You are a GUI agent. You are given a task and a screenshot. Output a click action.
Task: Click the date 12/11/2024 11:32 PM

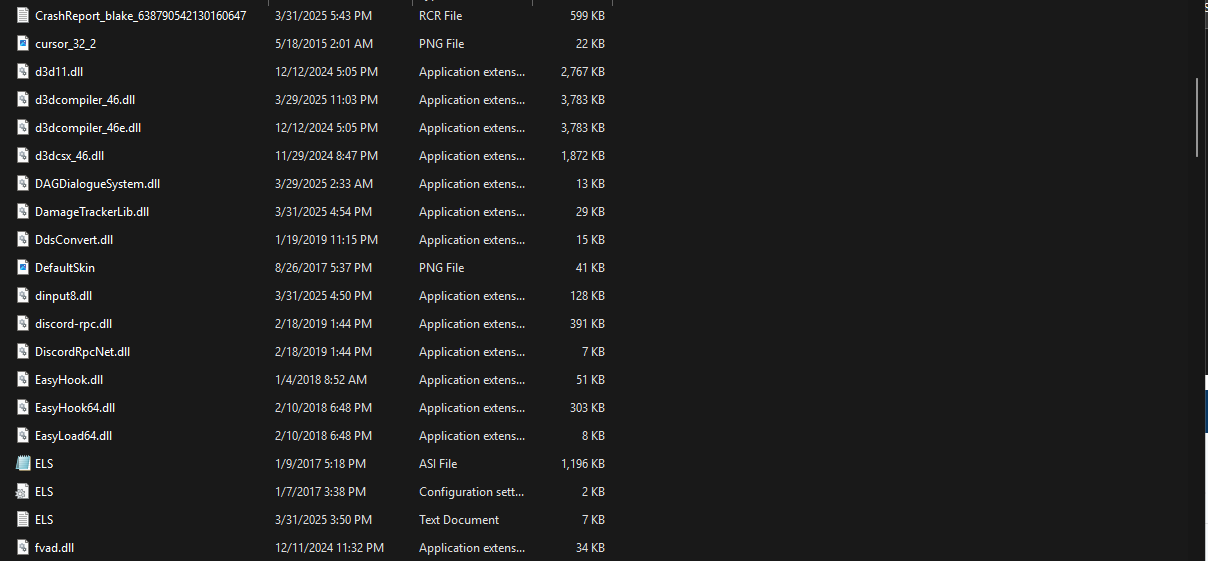pyautogui.click(x=329, y=548)
